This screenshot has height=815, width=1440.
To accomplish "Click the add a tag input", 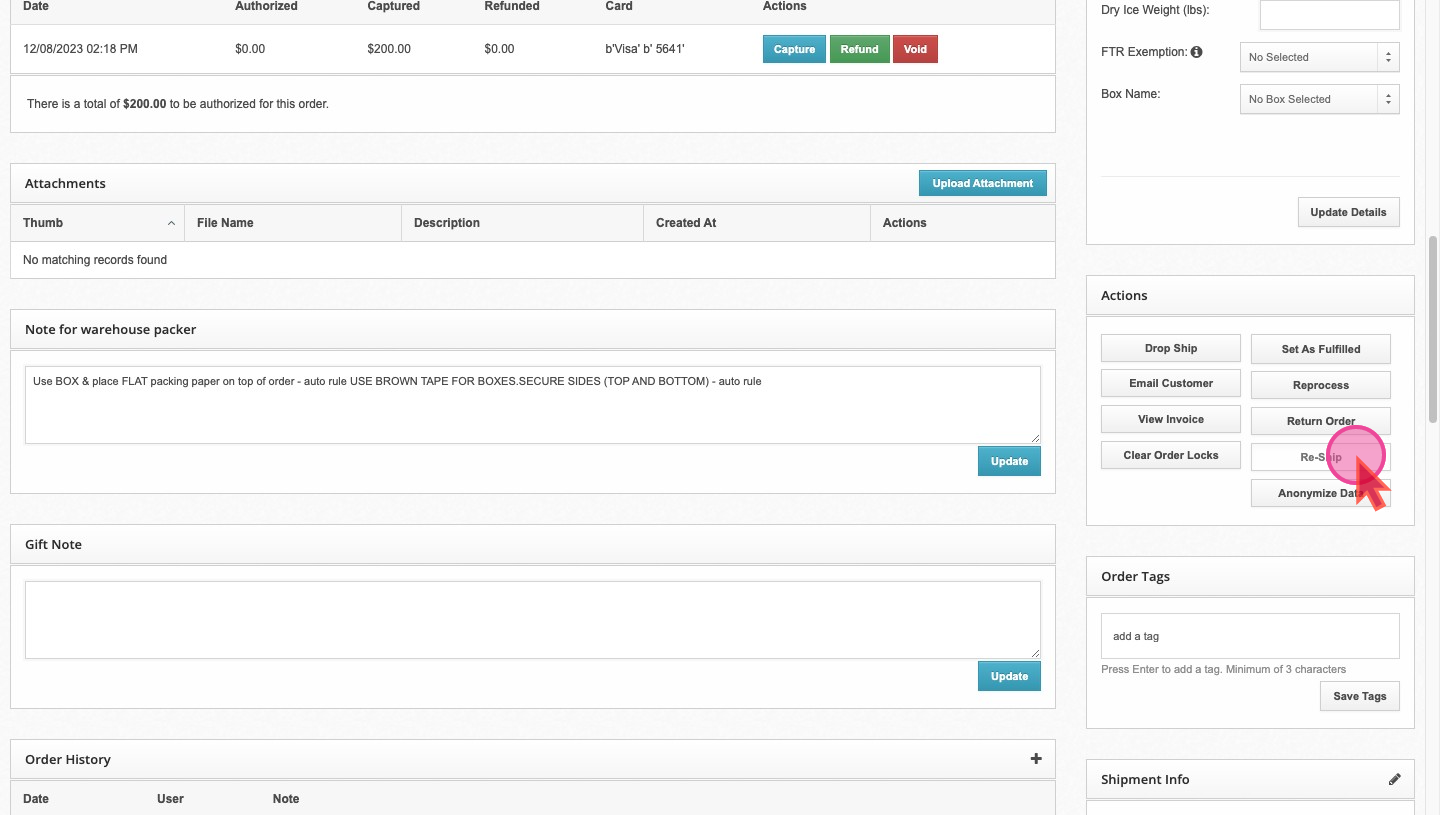I will pos(1249,636).
